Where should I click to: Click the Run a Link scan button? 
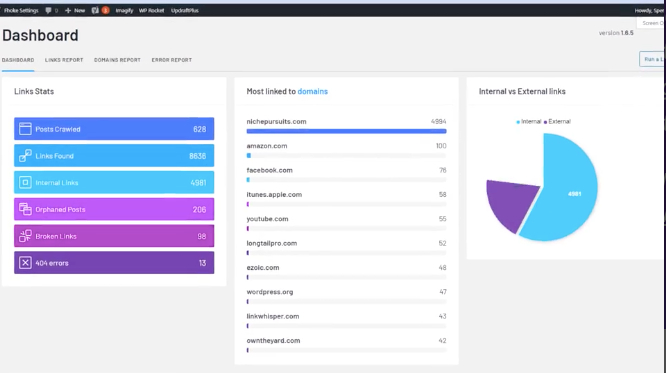tap(652, 59)
